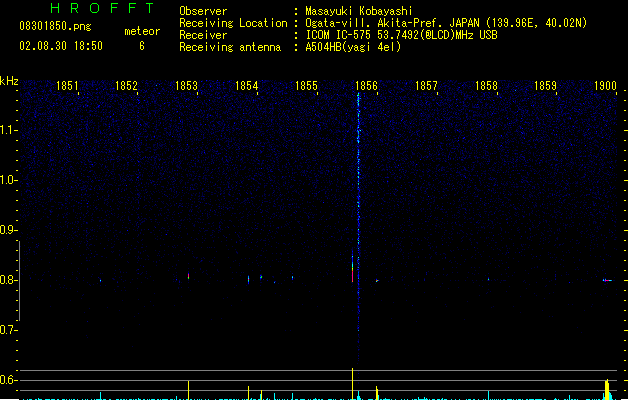Click the 1859 time axis label
This screenshot has width=629, height=400.
546,86
